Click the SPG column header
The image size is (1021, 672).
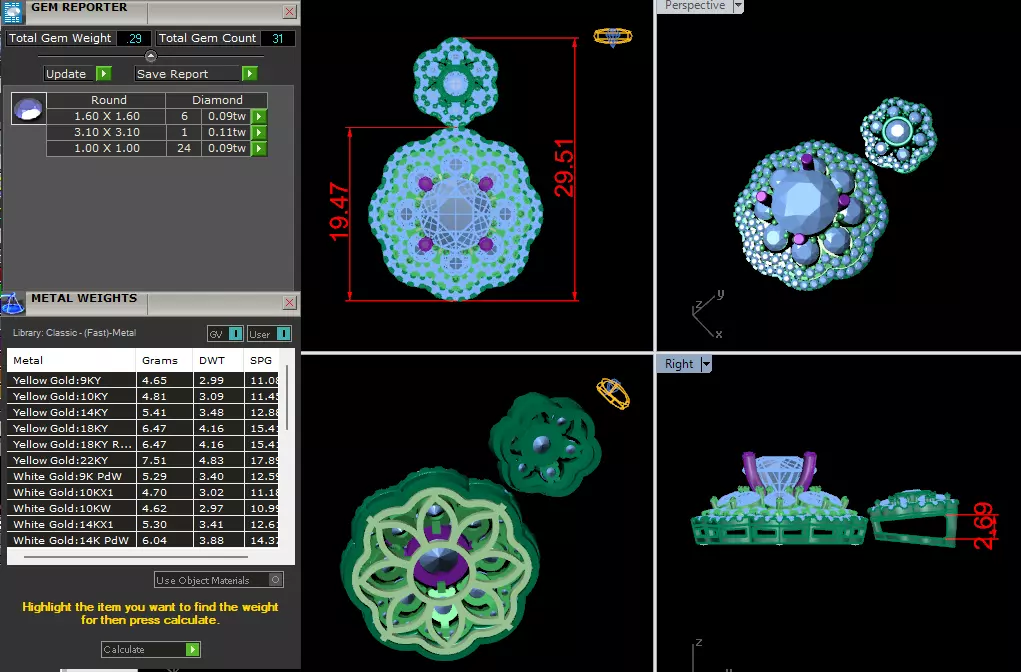(x=262, y=360)
